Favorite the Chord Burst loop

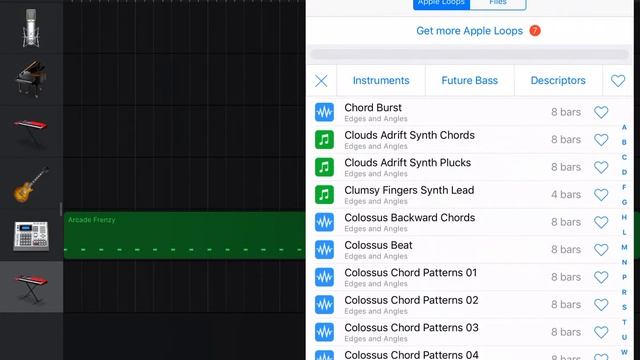point(601,112)
